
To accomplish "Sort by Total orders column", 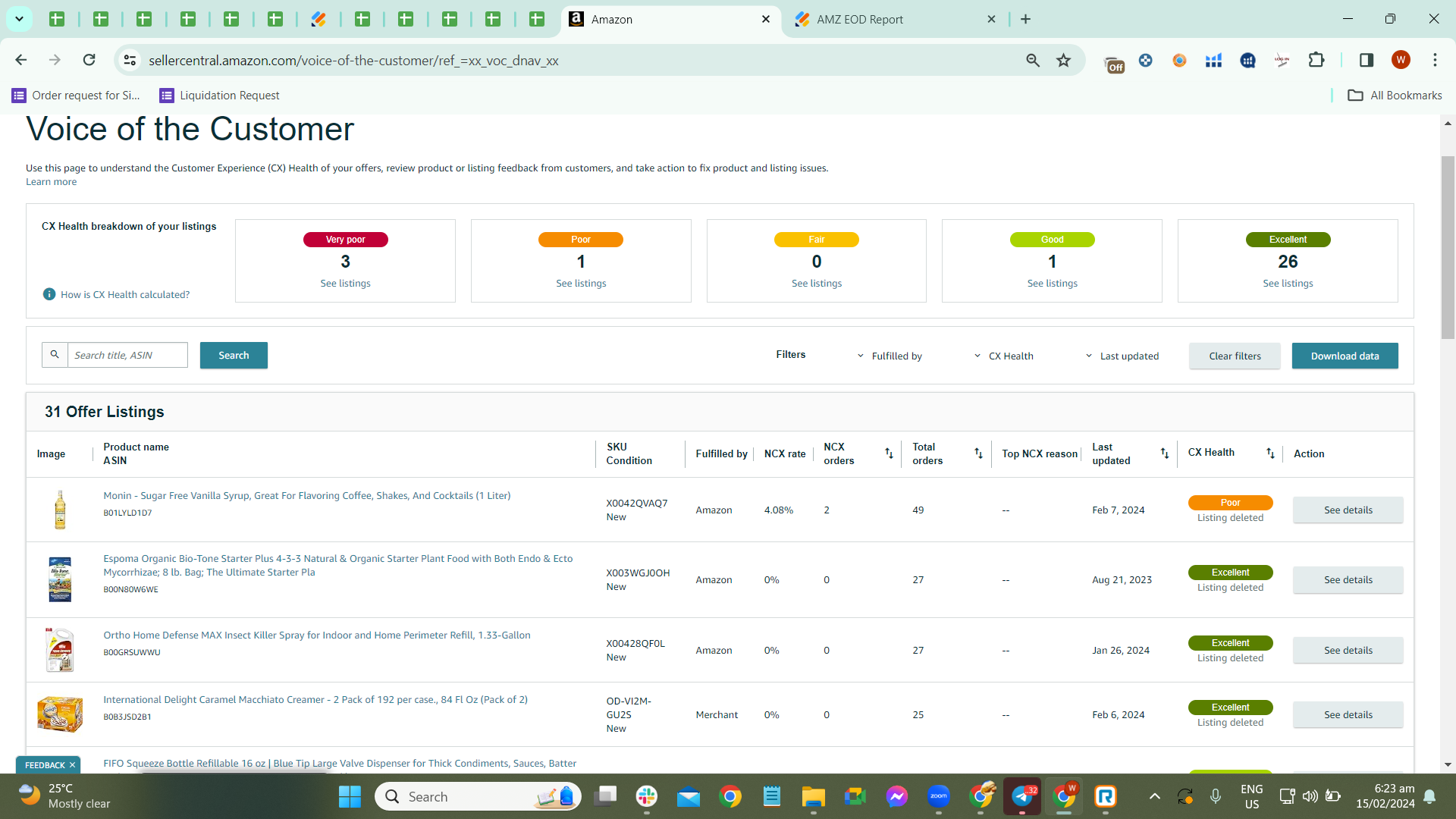I will pyautogui.click(x=978, y=453).
